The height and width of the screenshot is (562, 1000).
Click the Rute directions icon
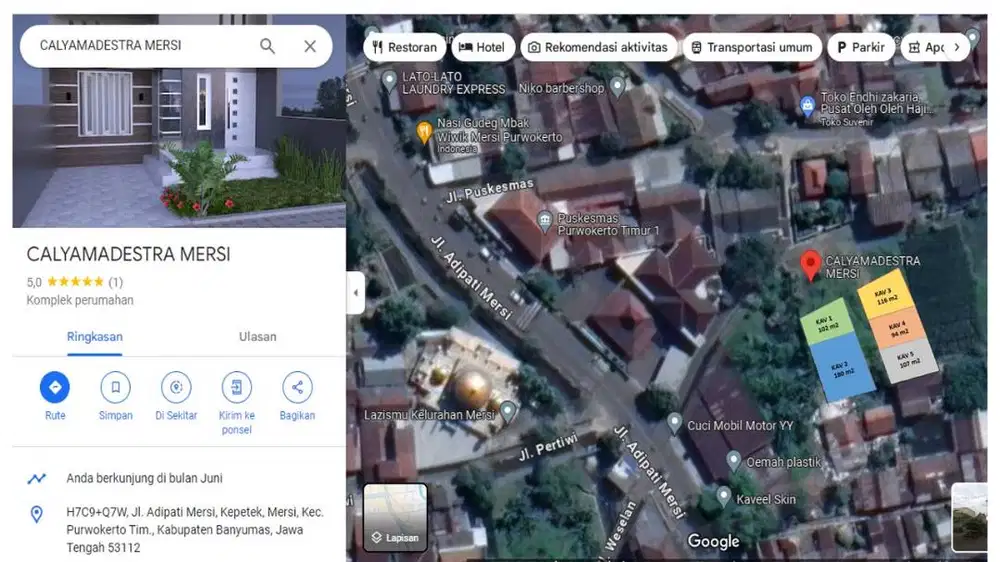55,387
